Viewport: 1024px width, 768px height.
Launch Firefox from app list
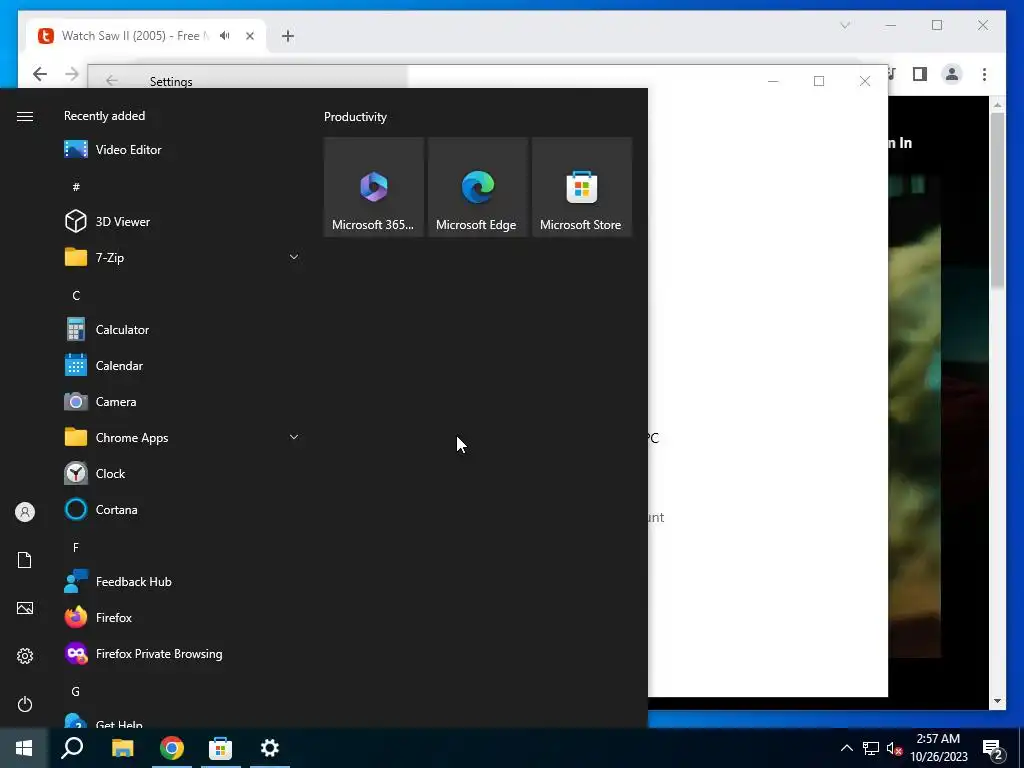click(182, 618)
